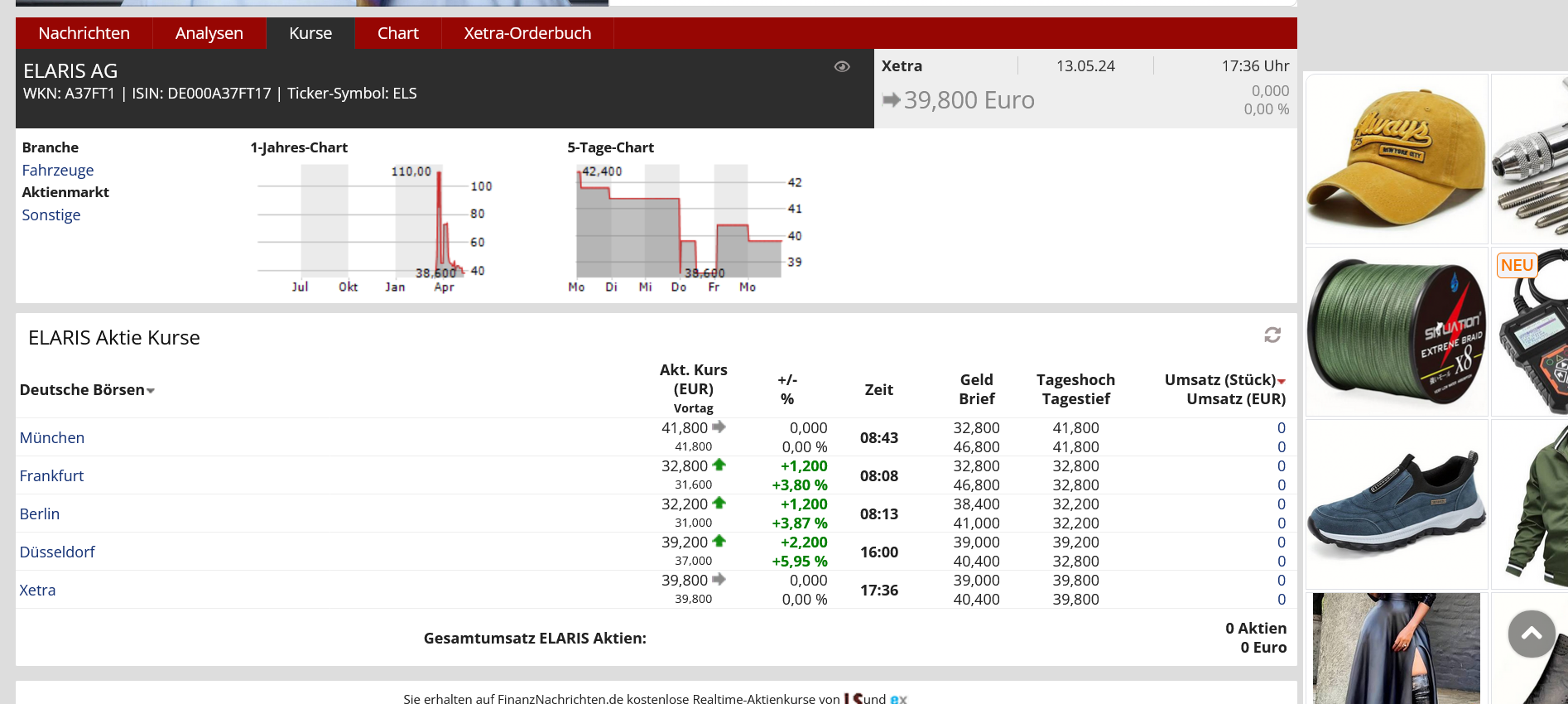Image resolution: width=1568 pixels, height=704 pixels.
Task: Click the refresh icon in ELARIS Aktie Kurse
Action: (1272, 335)
